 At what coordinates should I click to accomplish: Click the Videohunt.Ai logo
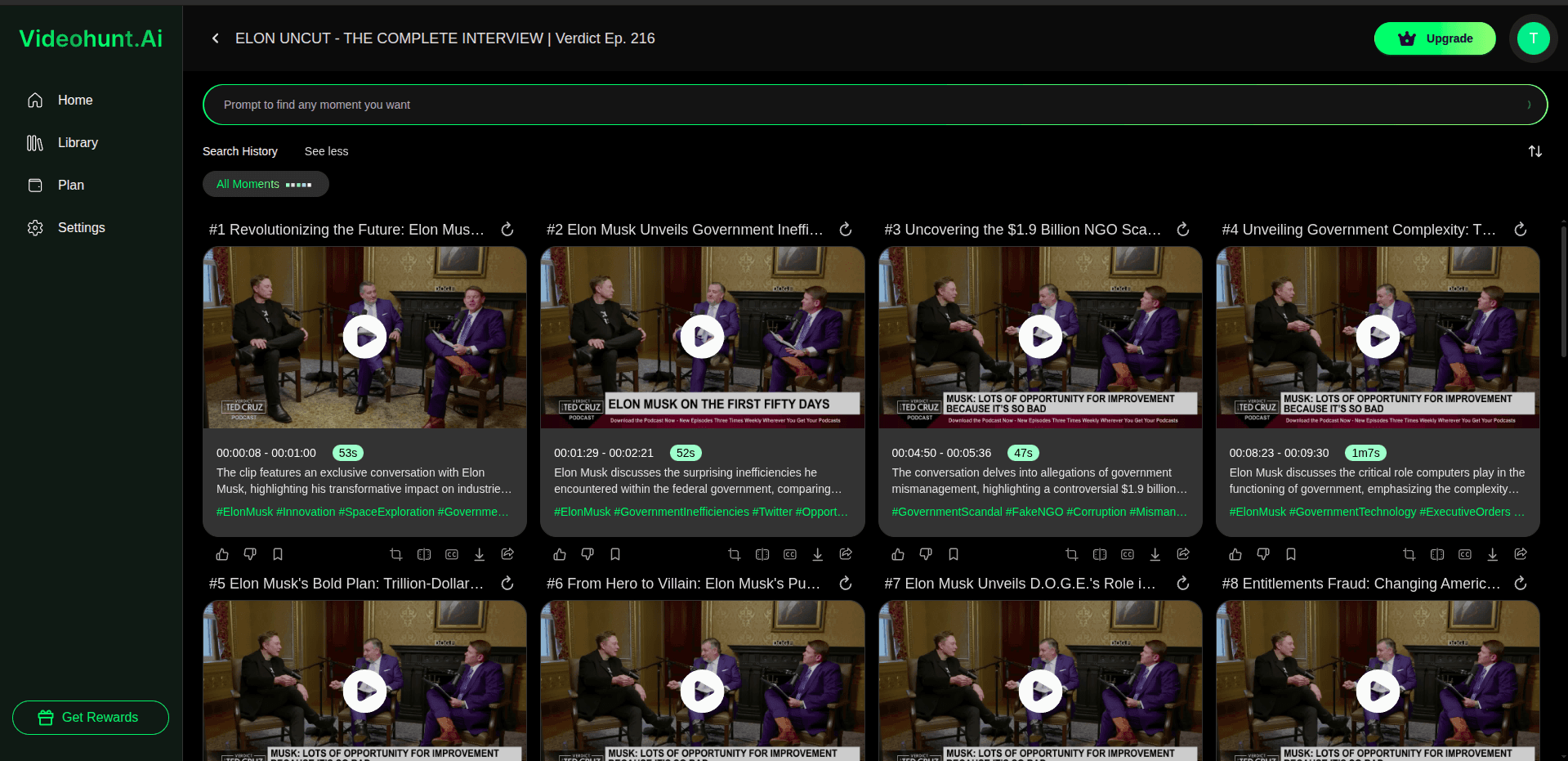pyautogui.click(x=91, y=38)
